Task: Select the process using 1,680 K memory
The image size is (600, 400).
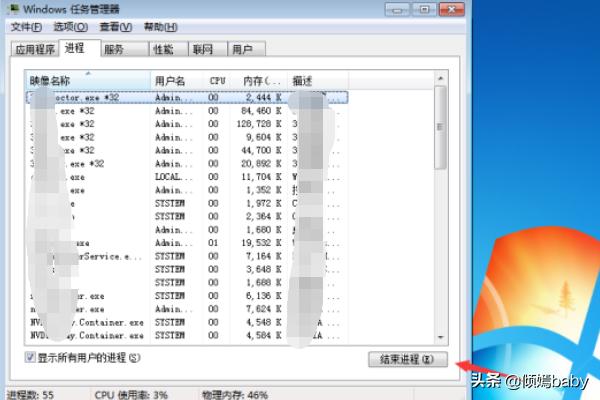Action: coord(187,230)
